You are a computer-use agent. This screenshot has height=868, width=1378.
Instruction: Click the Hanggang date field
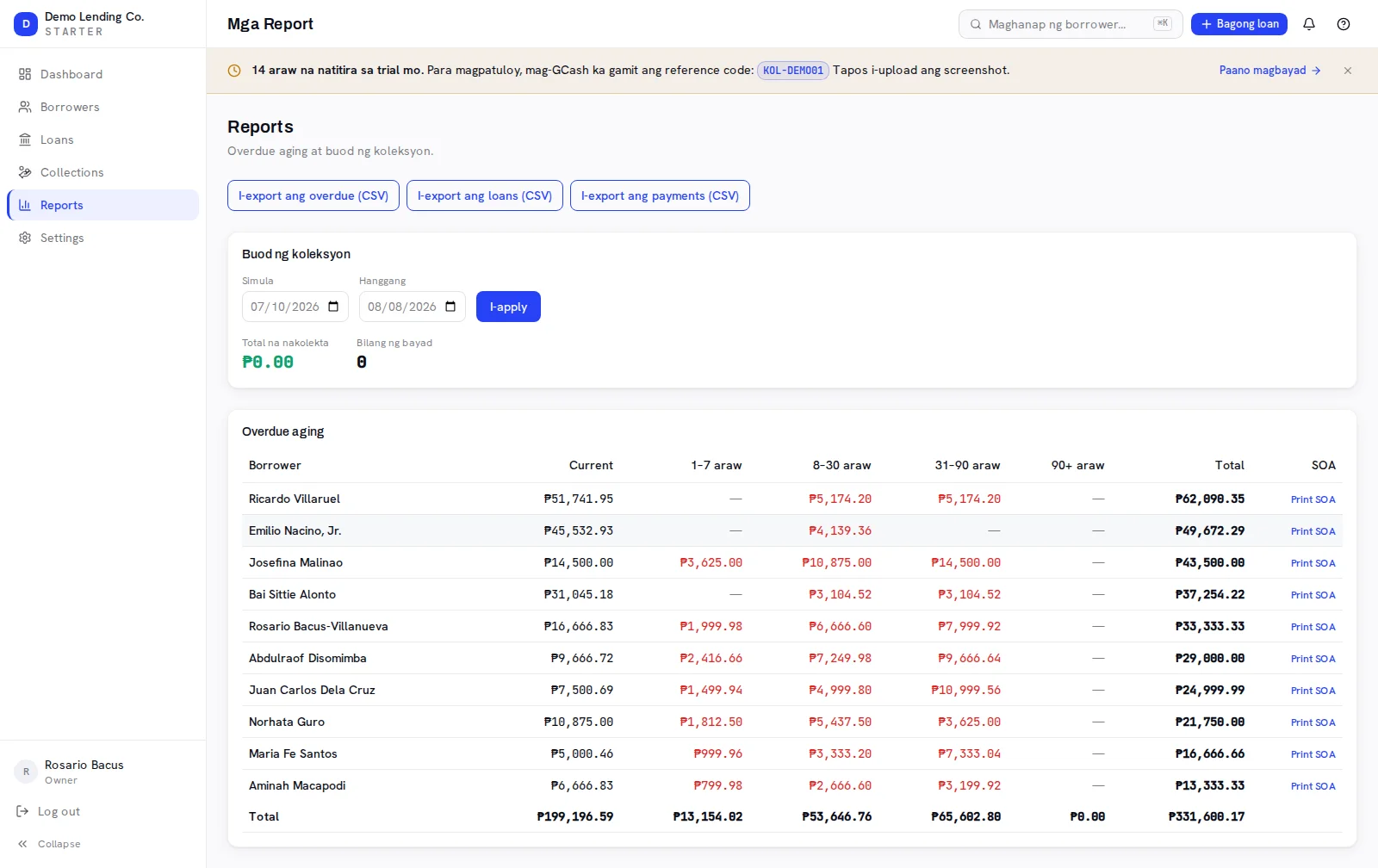click(x=413, y=307)
